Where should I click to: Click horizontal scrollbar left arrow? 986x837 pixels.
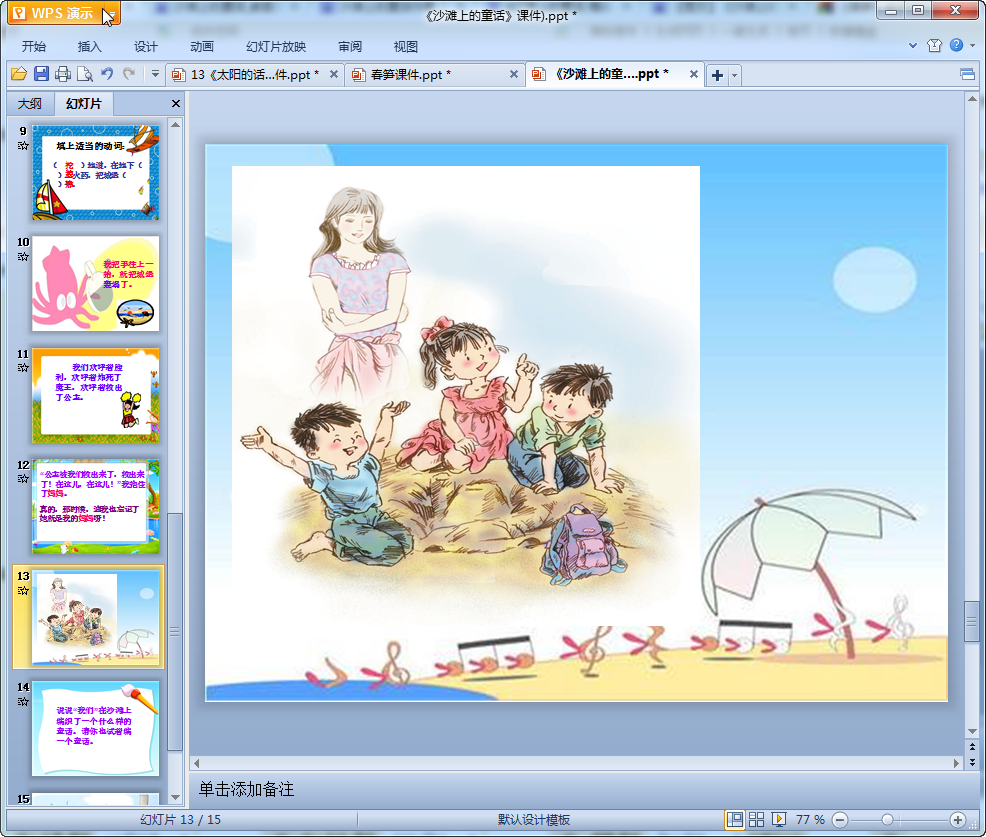pyautogui.click(x=197, y=763)
